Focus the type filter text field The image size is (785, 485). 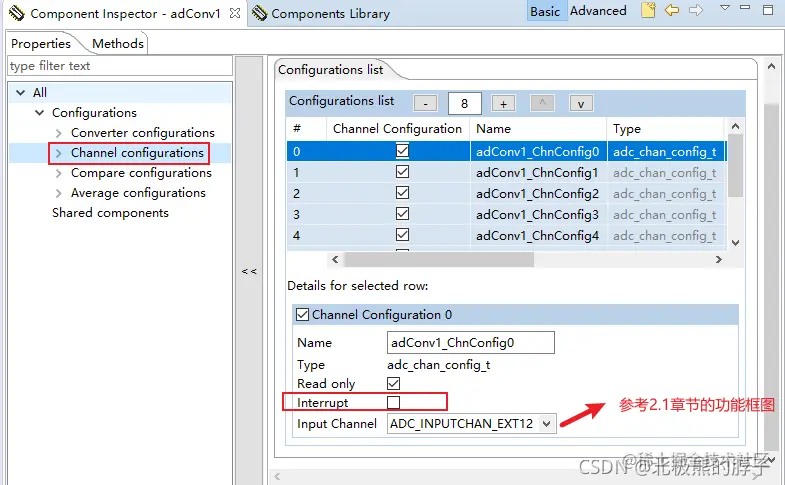pyautogui.click(x=120, y=66)
